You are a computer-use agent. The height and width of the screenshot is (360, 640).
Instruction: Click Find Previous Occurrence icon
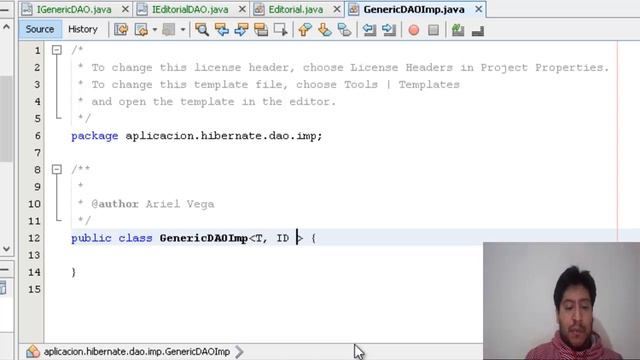click(x=222, y=30)
